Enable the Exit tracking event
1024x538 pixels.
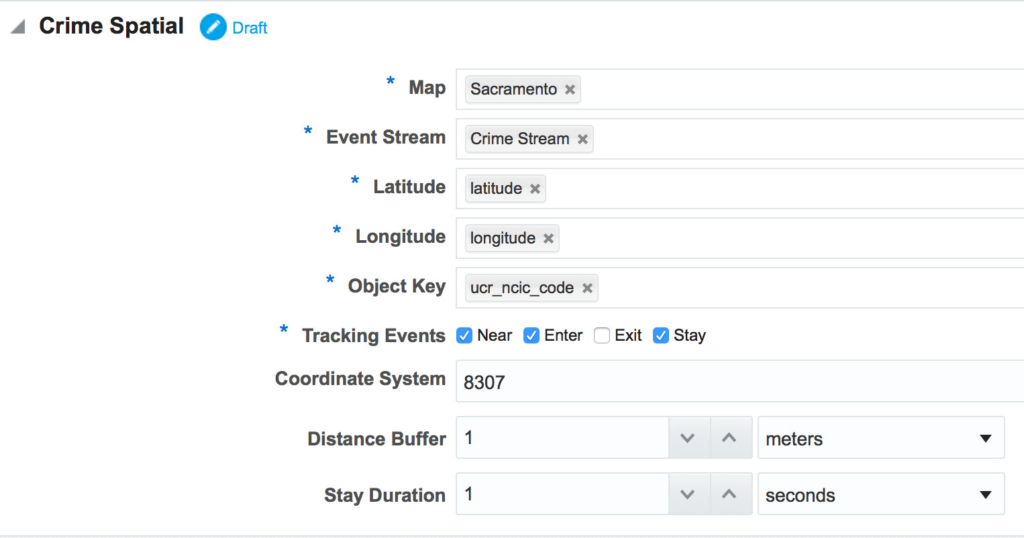tap(601, 336)
